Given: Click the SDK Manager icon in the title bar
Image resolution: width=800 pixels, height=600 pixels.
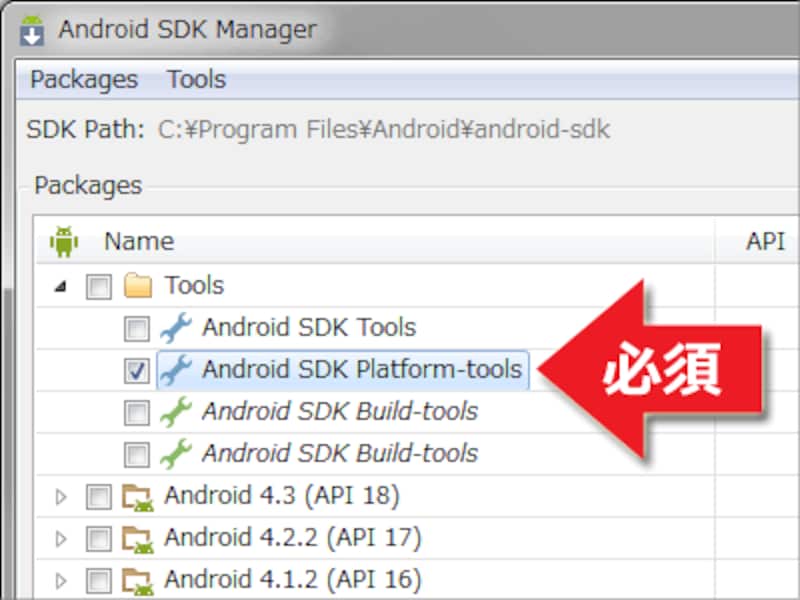Looking at the screenshot, I should (x=30, y=29).
